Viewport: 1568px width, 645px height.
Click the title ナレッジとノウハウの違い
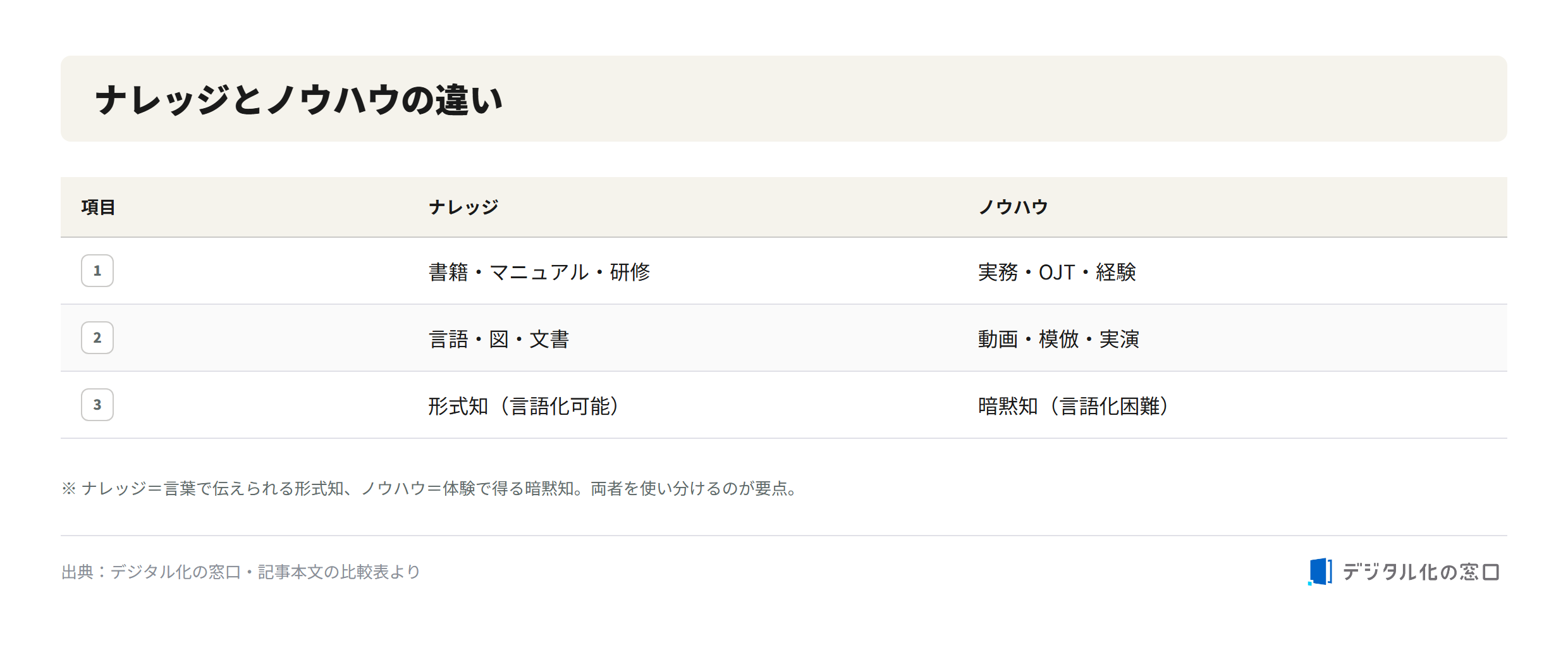(x=298, y=100)
